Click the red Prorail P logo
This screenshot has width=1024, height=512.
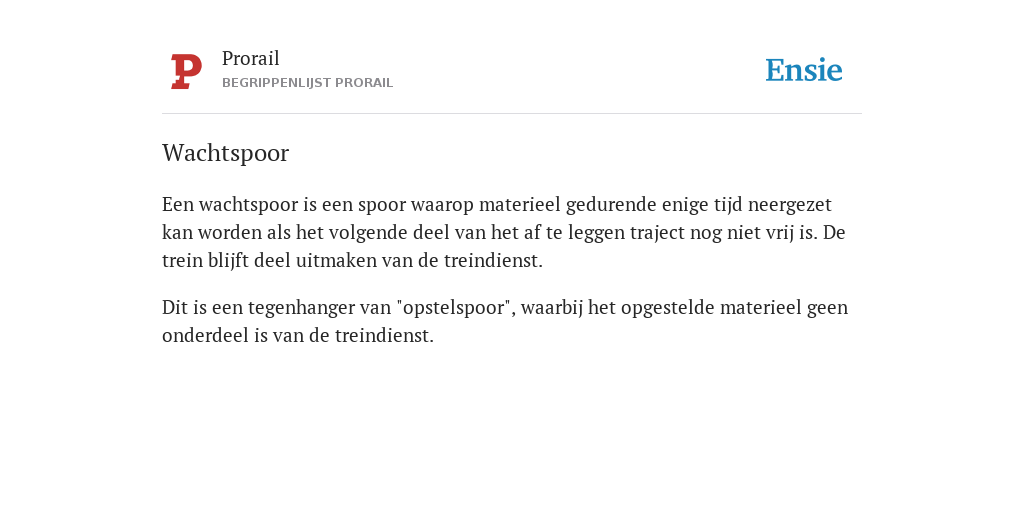[186, 72]
